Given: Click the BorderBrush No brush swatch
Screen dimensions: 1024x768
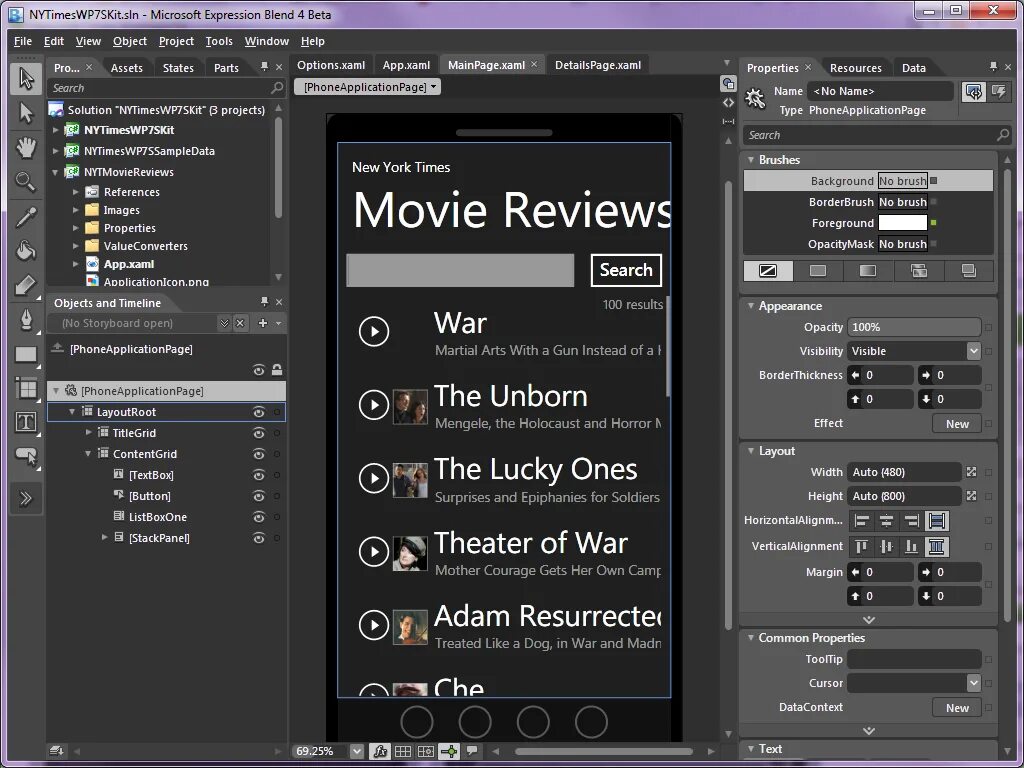Looking at the screenshot, I should (903, 202).
